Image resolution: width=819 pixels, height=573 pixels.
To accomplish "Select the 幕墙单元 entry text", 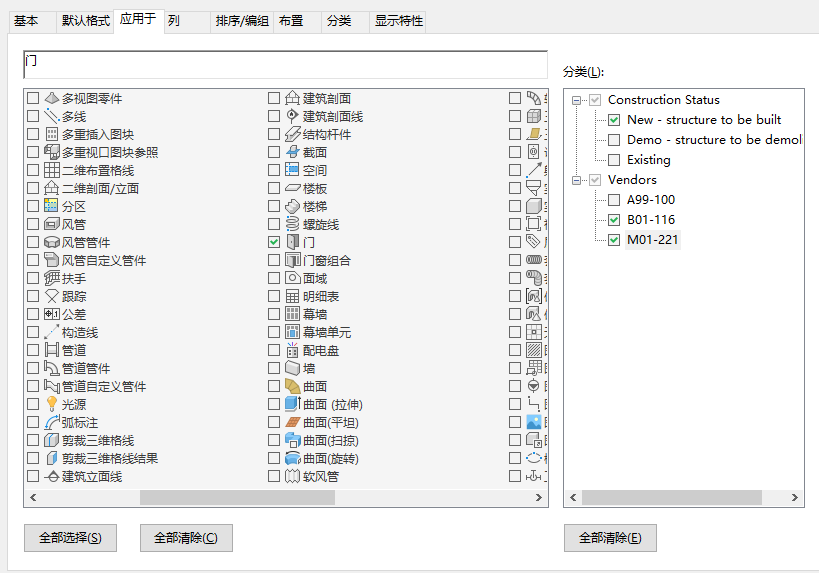I will pyautogui.click(x=327, y=332).
